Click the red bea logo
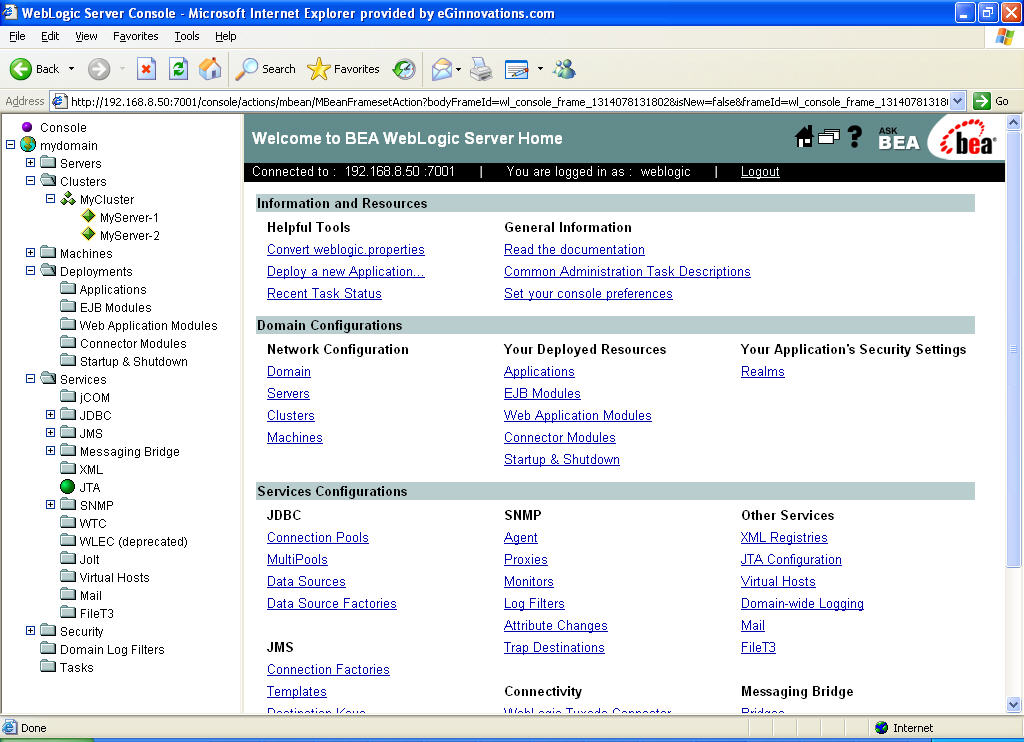 pos(968,138)
